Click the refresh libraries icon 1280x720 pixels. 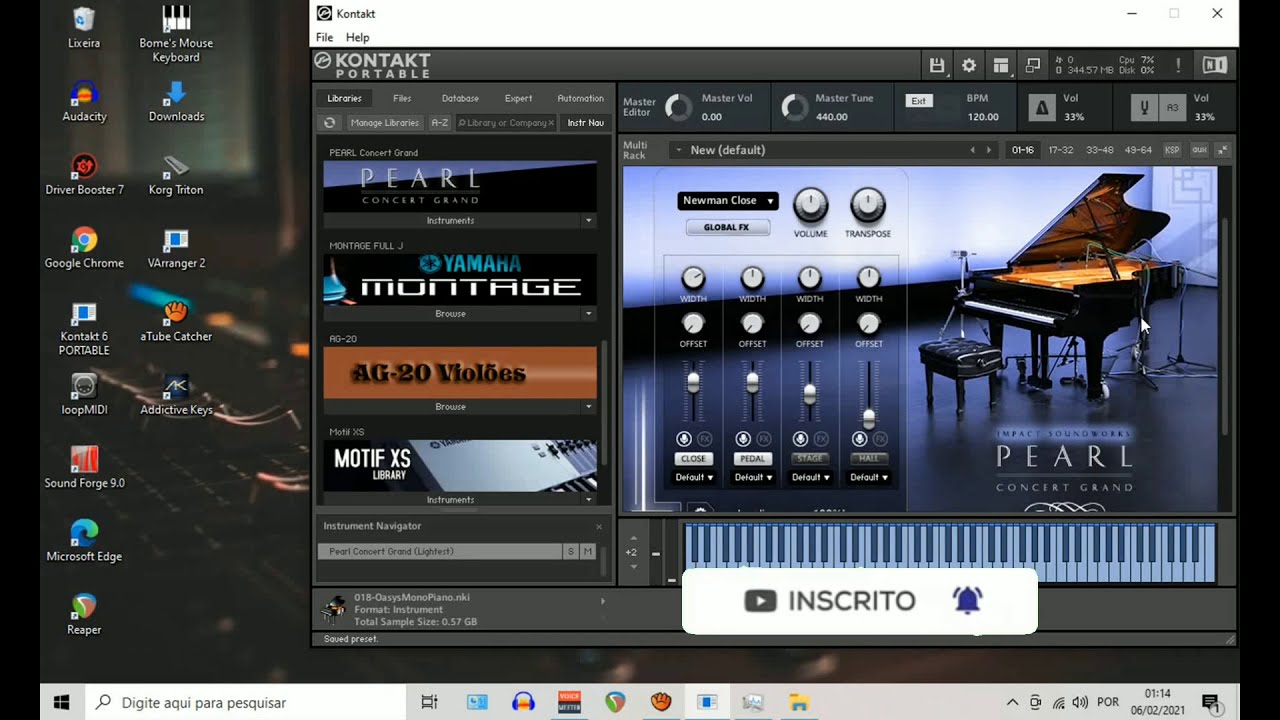click(x=329, y=123)
